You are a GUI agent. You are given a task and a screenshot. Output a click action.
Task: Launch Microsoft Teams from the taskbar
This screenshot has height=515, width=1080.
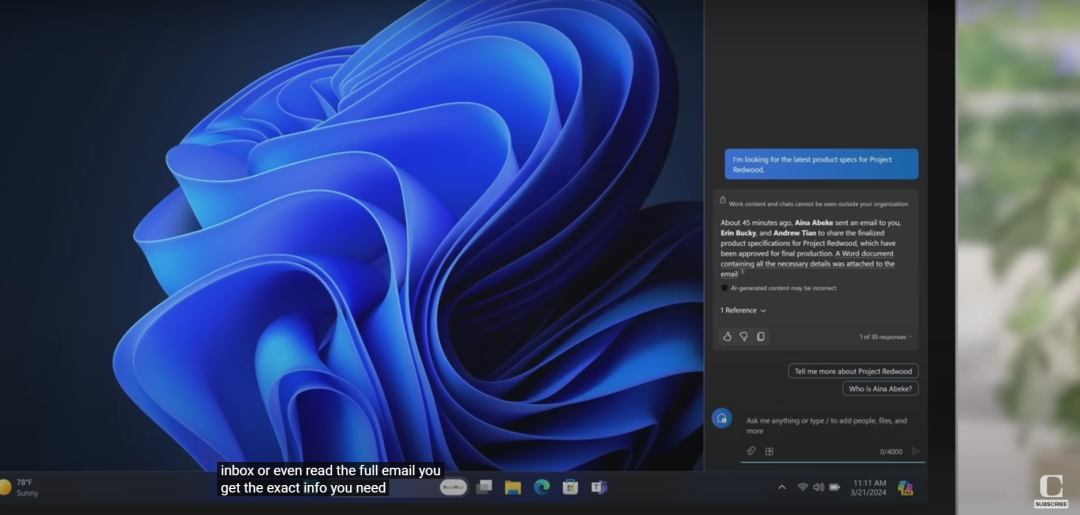[599, 487]
